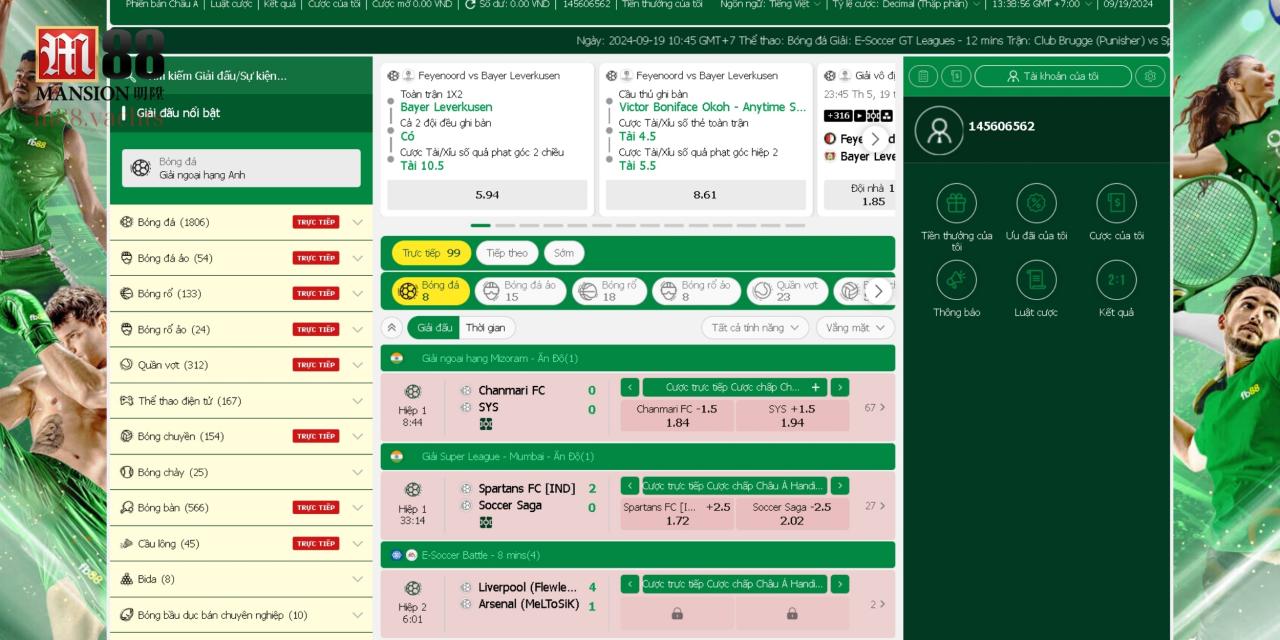The width and height of the screenshot is (1280, 640).
Task: Select Trực tiếp 99 live filter
Action: [431, 253]
